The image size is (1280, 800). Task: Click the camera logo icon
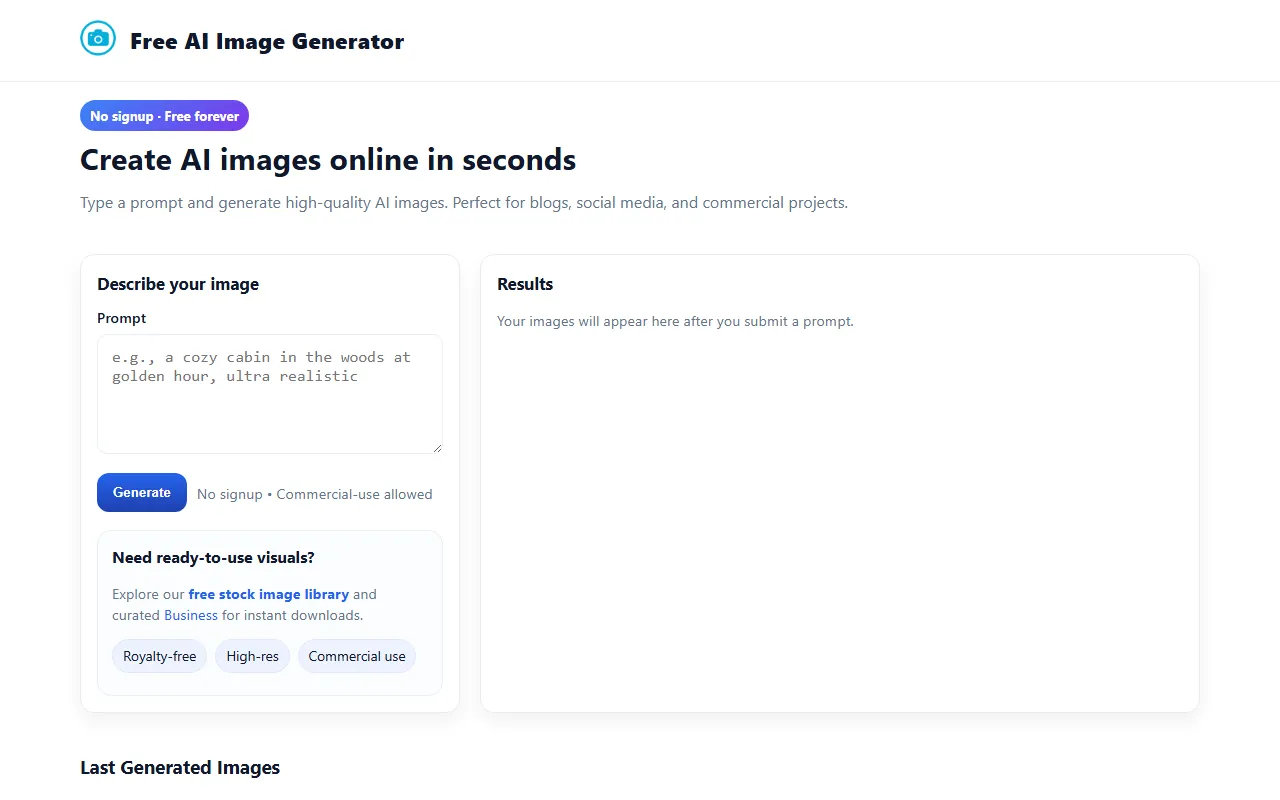pyautogui.click(x=98, y=39)
